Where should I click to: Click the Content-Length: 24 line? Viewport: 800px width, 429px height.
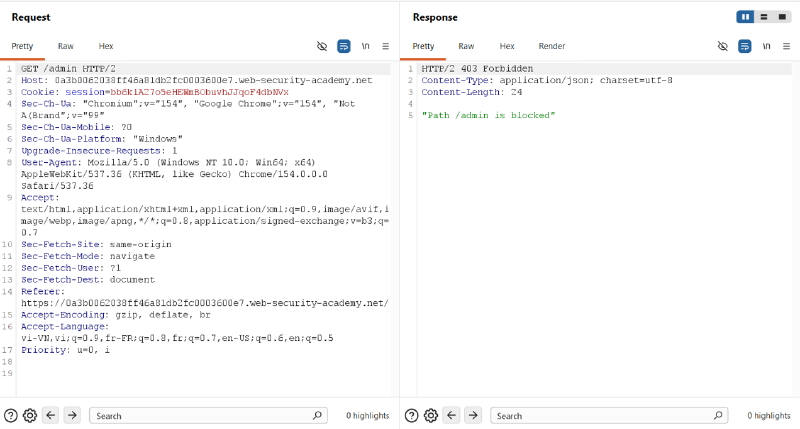point(472,92)
